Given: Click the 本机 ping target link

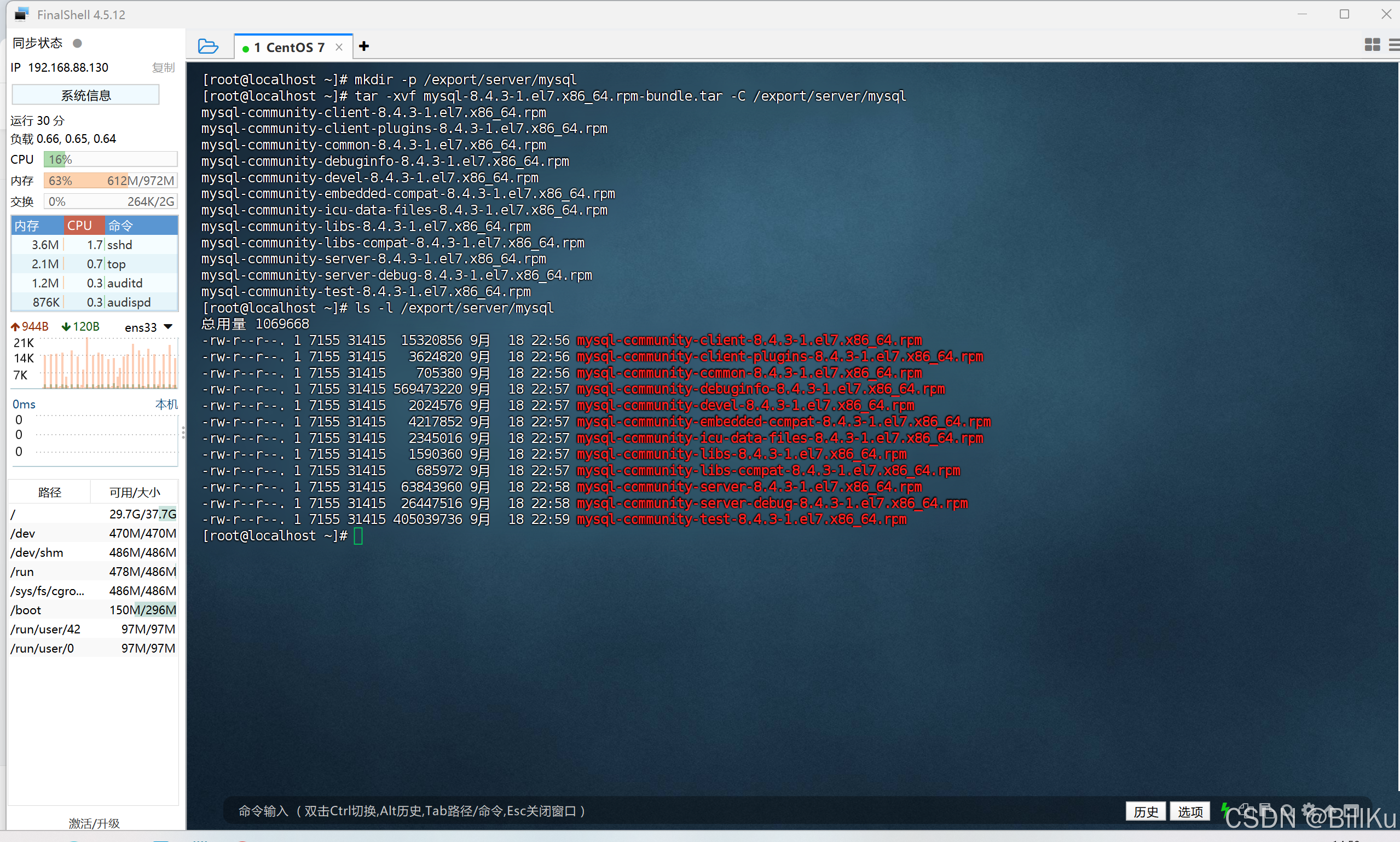Looking at the screenshot, I should (166, 404).
